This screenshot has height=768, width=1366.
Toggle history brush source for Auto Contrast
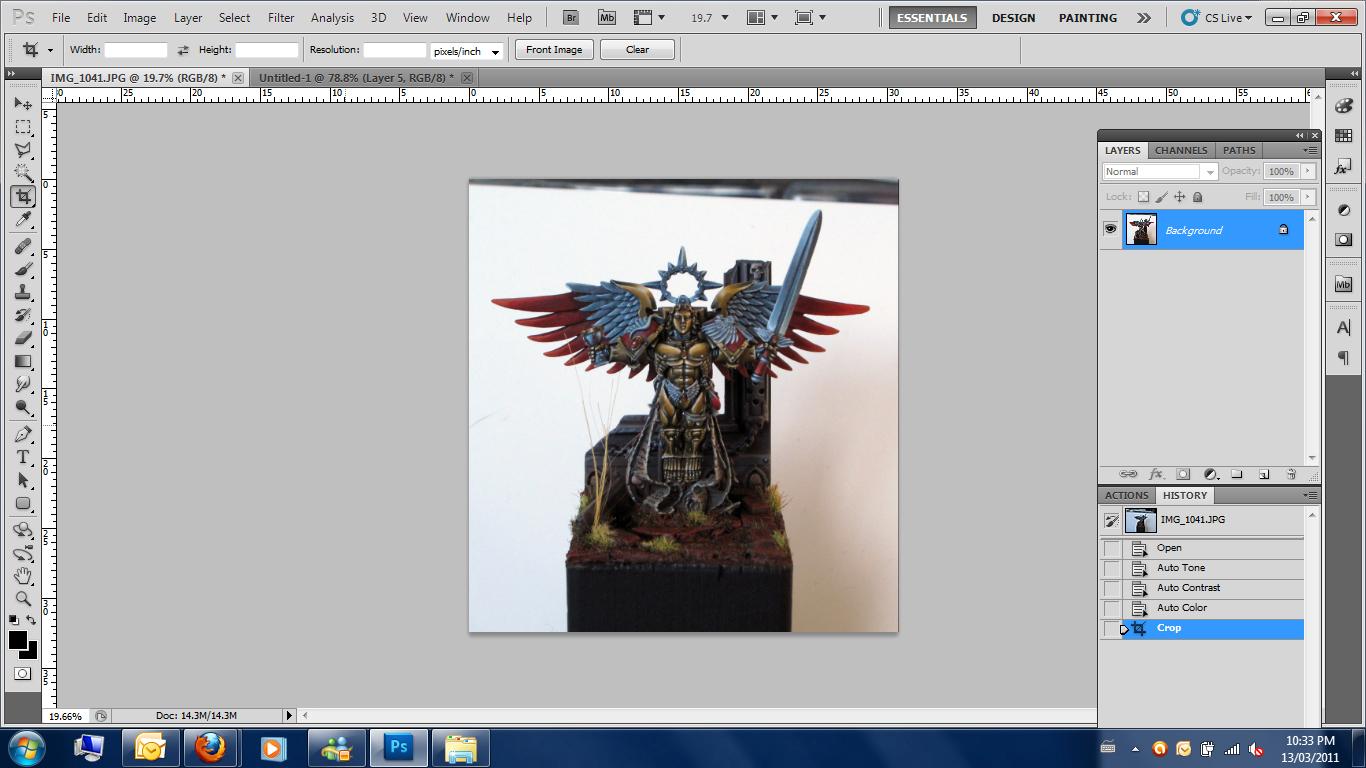[x=1111, y=588]
